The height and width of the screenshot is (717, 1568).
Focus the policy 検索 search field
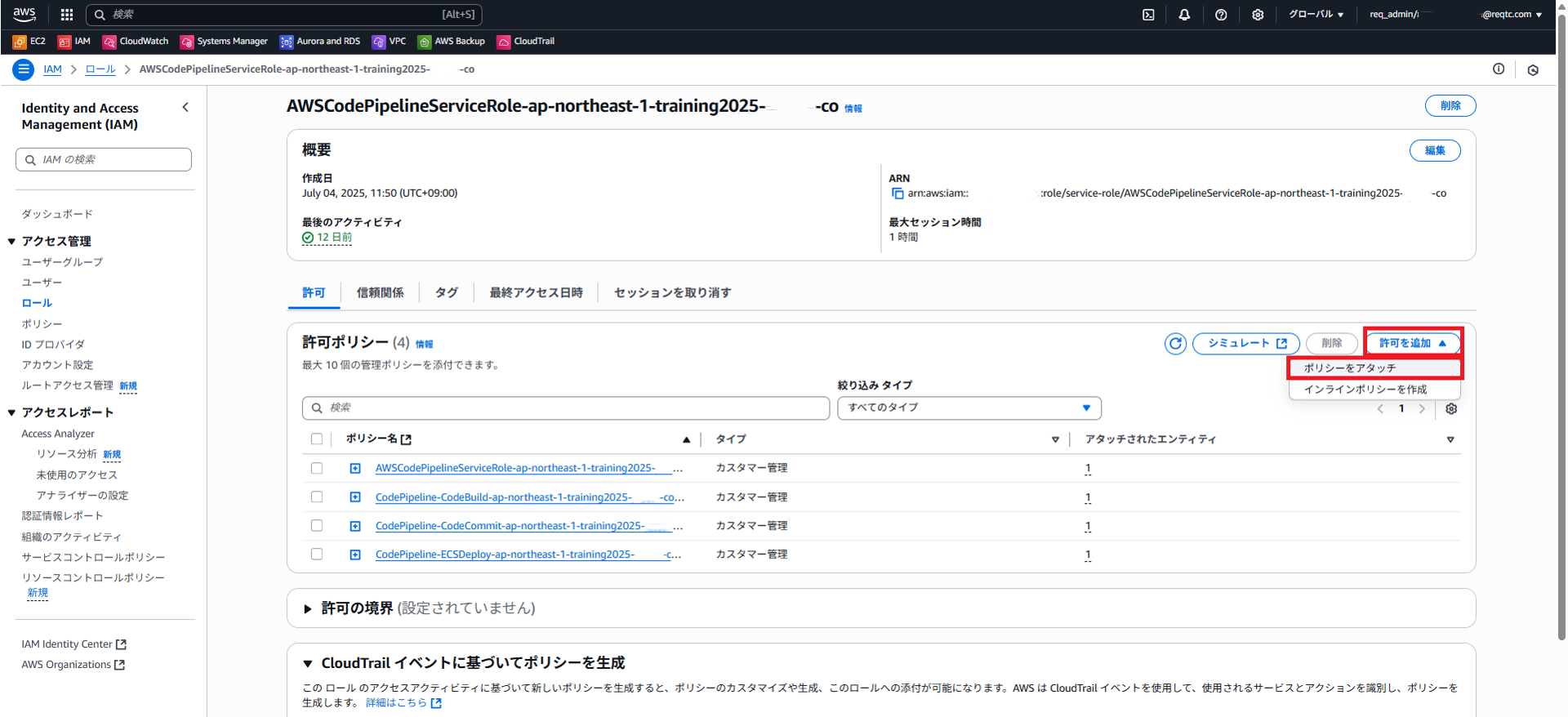coord(566,408)
